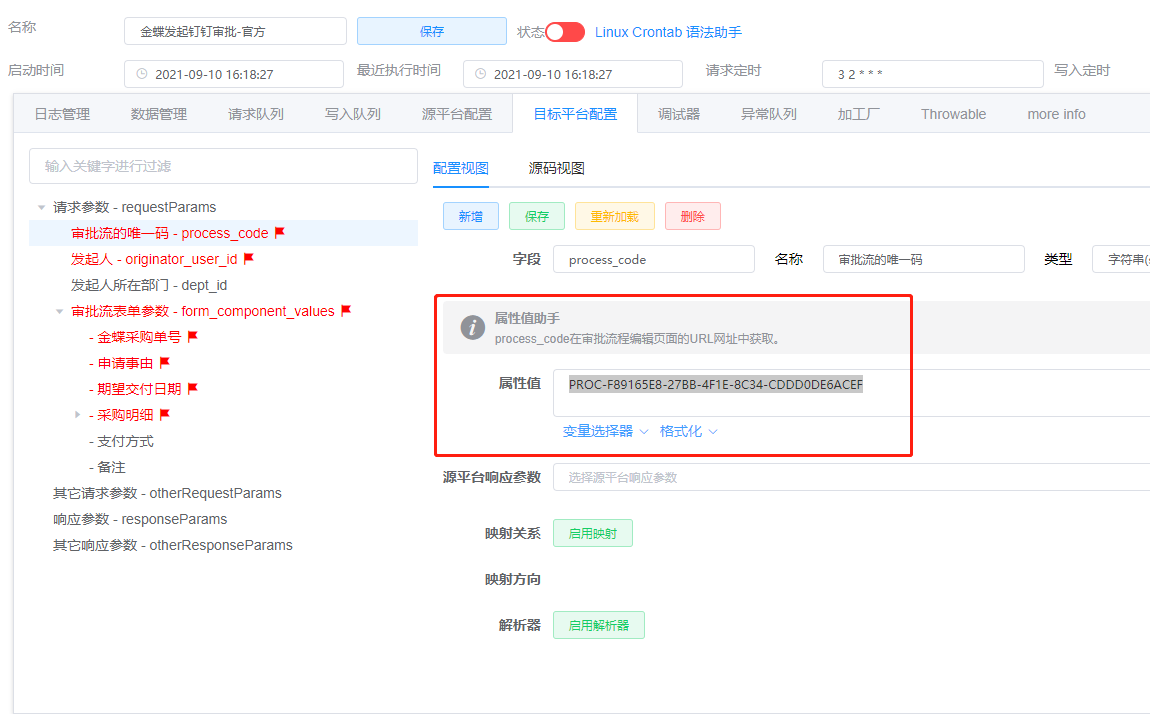Select the 配置视图 sub-tab

coord(461,168)
